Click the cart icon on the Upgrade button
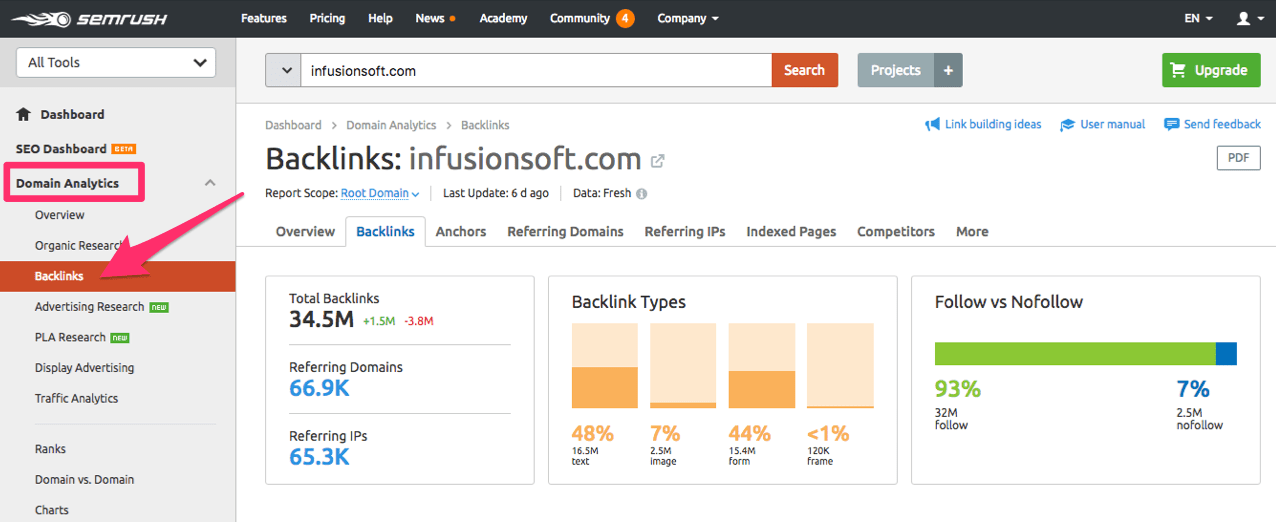This screenshot has height=522, width=1276. coord(1178,70)
